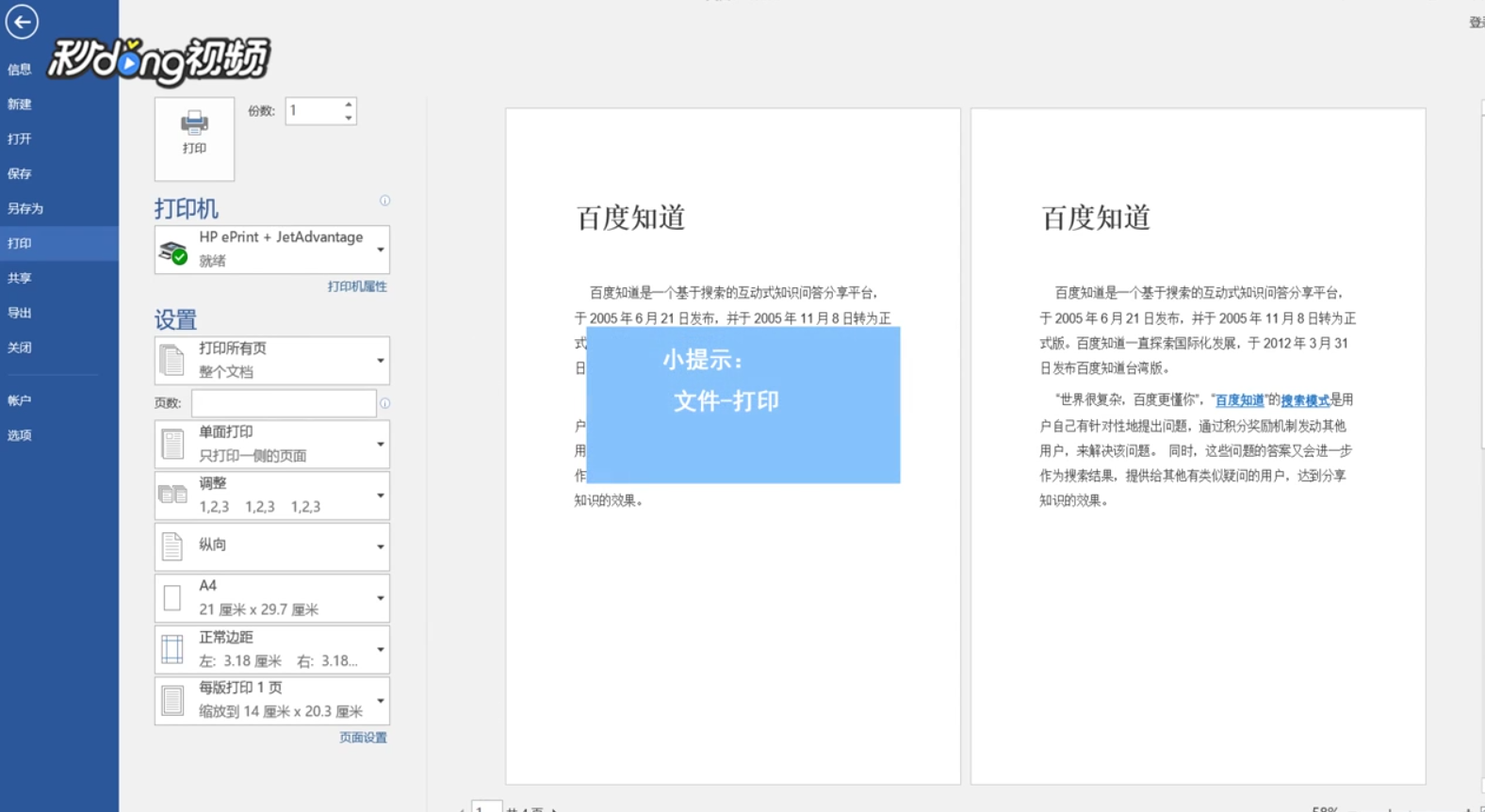Select 信息 in the left sidebar
Image resolution: width=1485 pixels, height=812 pixels.
coord(20,70)
